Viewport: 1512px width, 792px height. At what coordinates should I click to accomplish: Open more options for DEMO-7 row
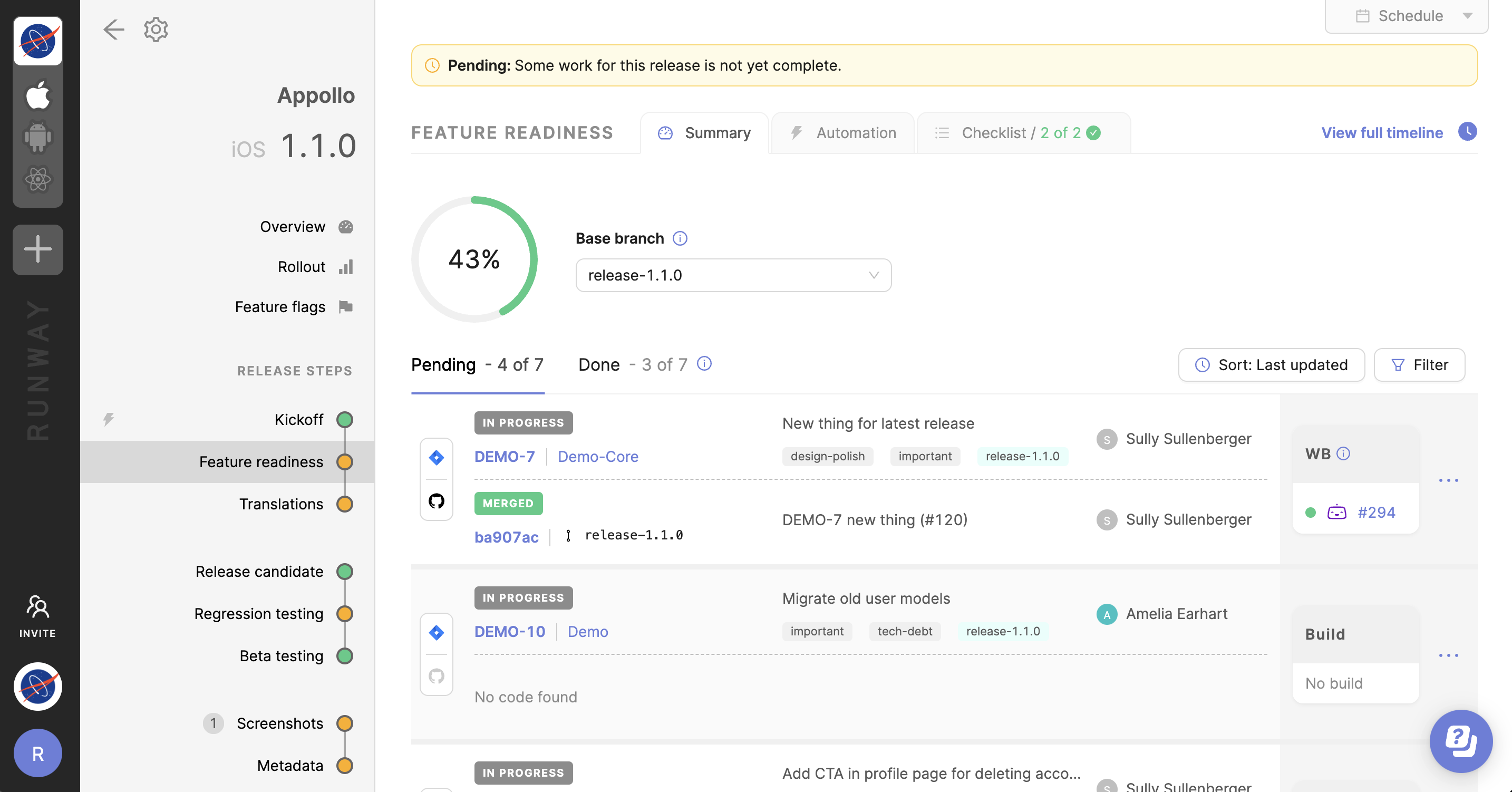click(x=1448, y=480)
